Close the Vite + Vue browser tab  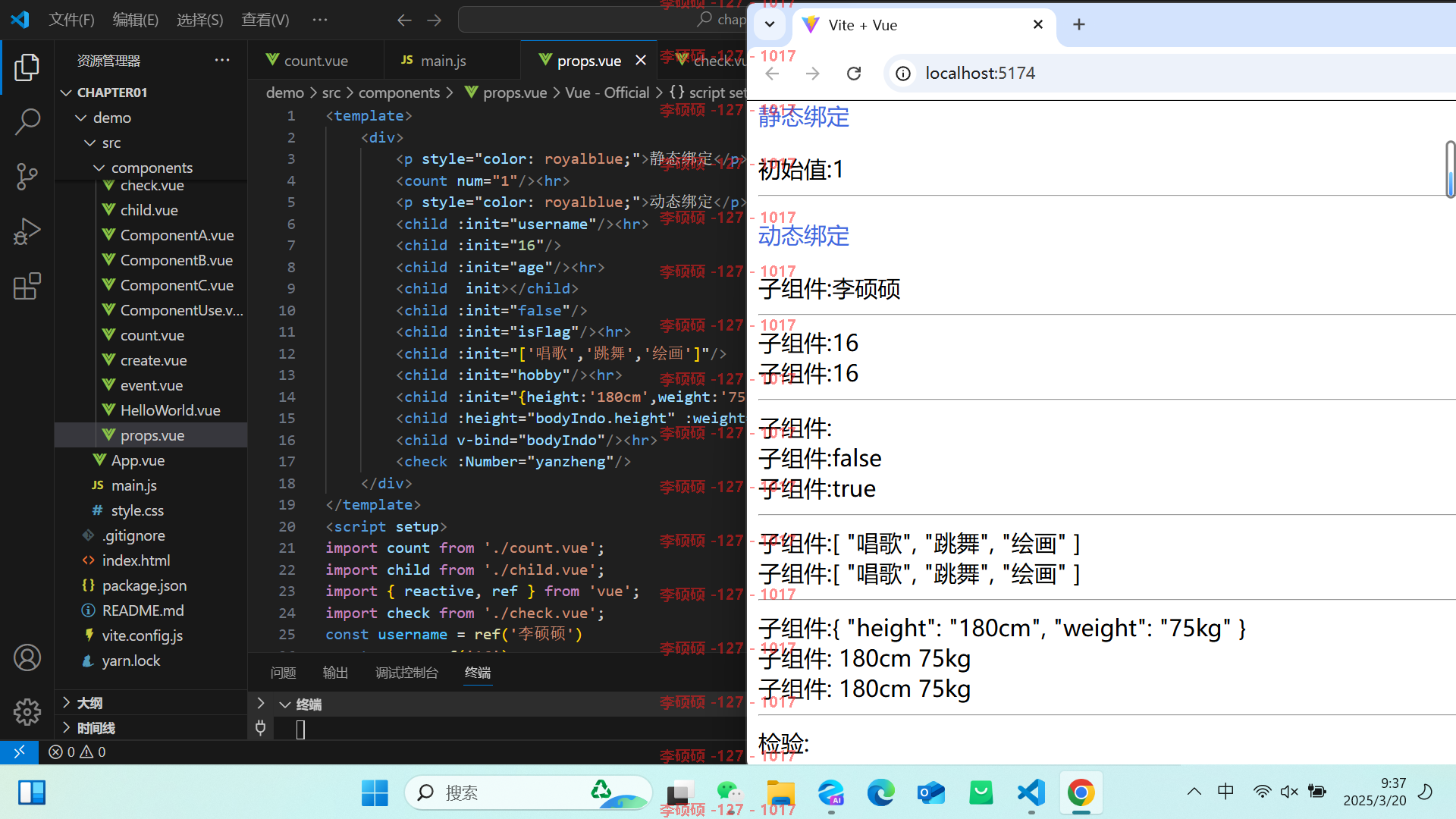click(1038, 24)
